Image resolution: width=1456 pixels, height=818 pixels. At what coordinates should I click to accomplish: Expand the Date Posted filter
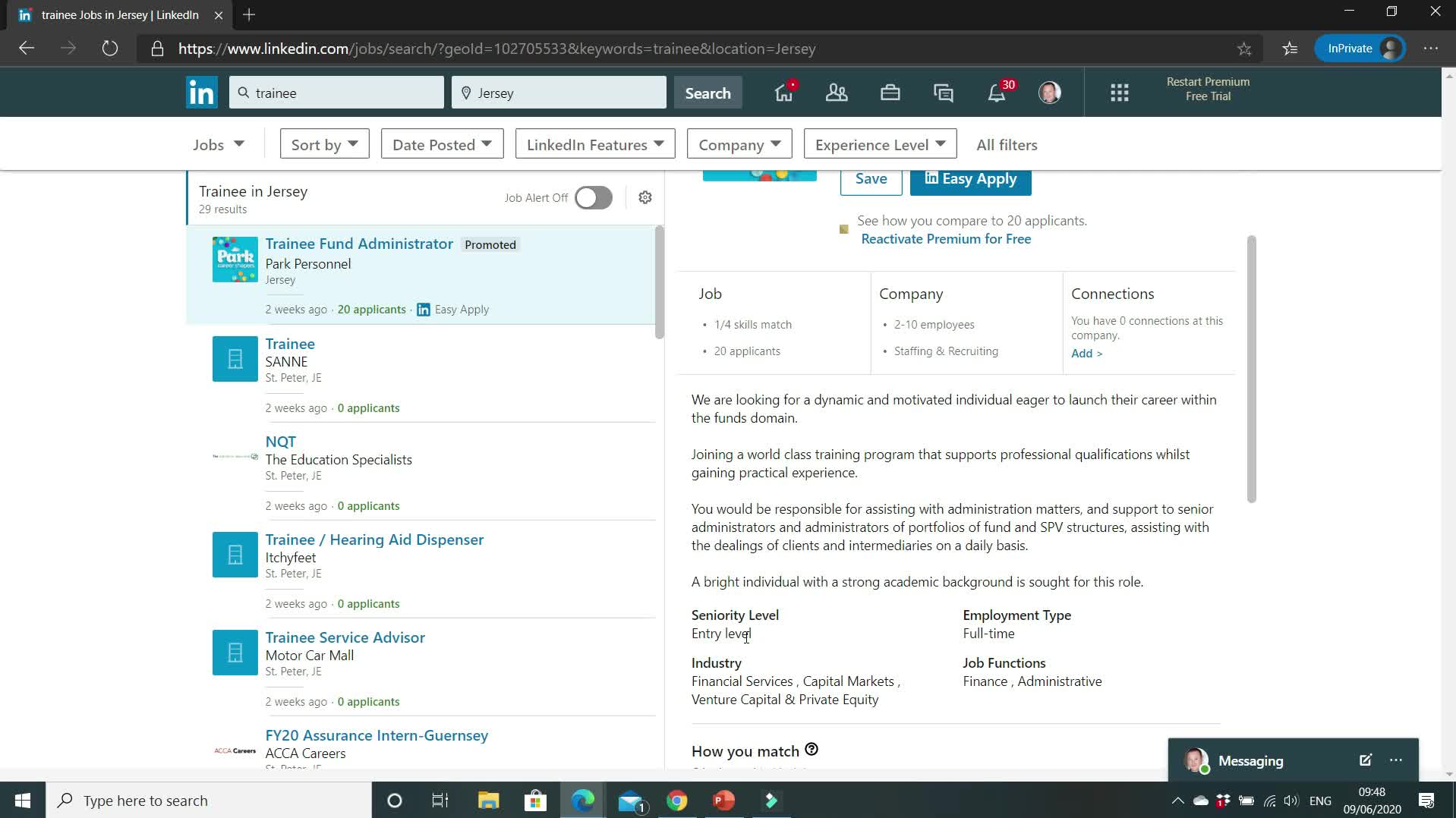[x=442, y=144]
